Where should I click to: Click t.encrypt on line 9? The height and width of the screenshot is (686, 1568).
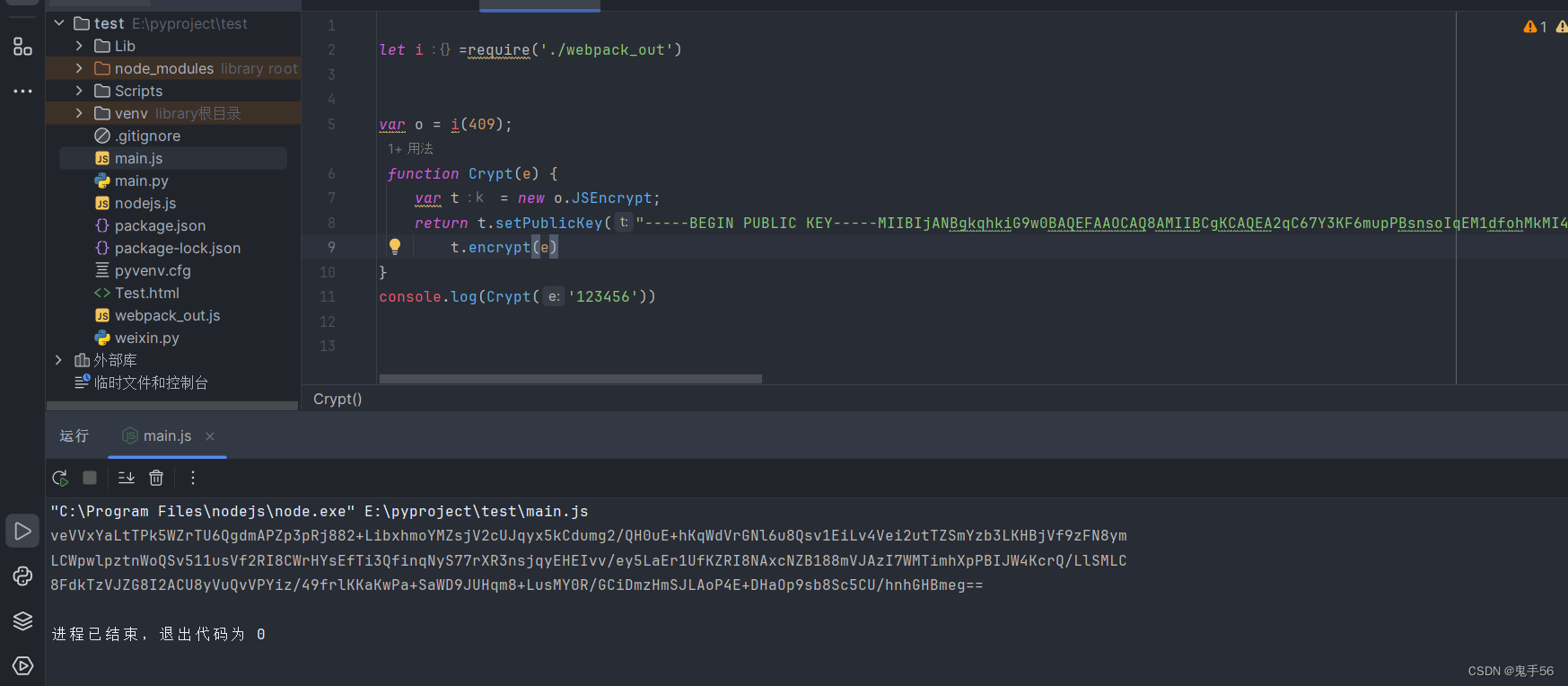coord(490,247)
